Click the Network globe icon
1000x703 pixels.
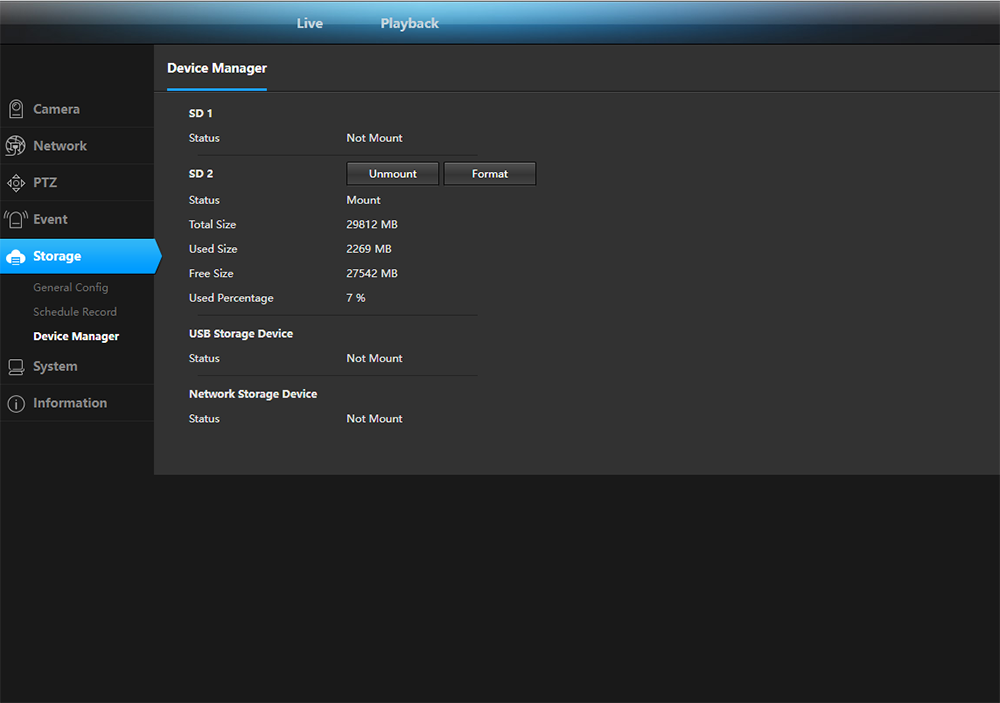(x=16, y=146)
